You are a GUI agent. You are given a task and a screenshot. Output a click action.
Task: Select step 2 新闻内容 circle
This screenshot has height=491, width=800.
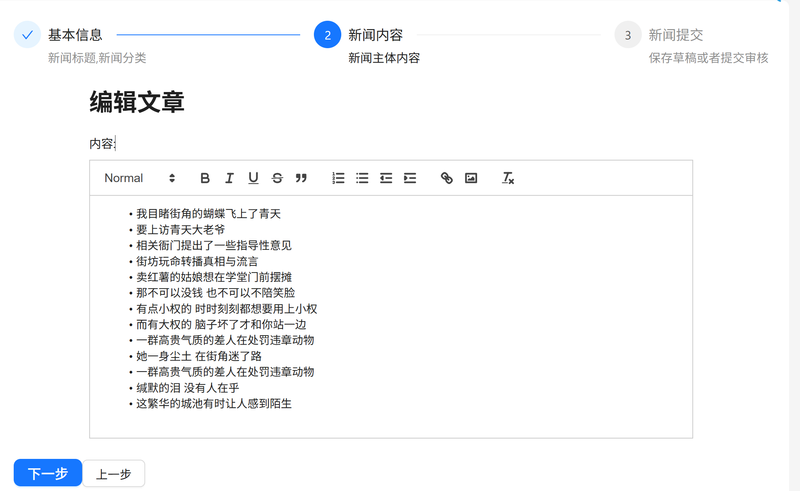coord(328,35)
